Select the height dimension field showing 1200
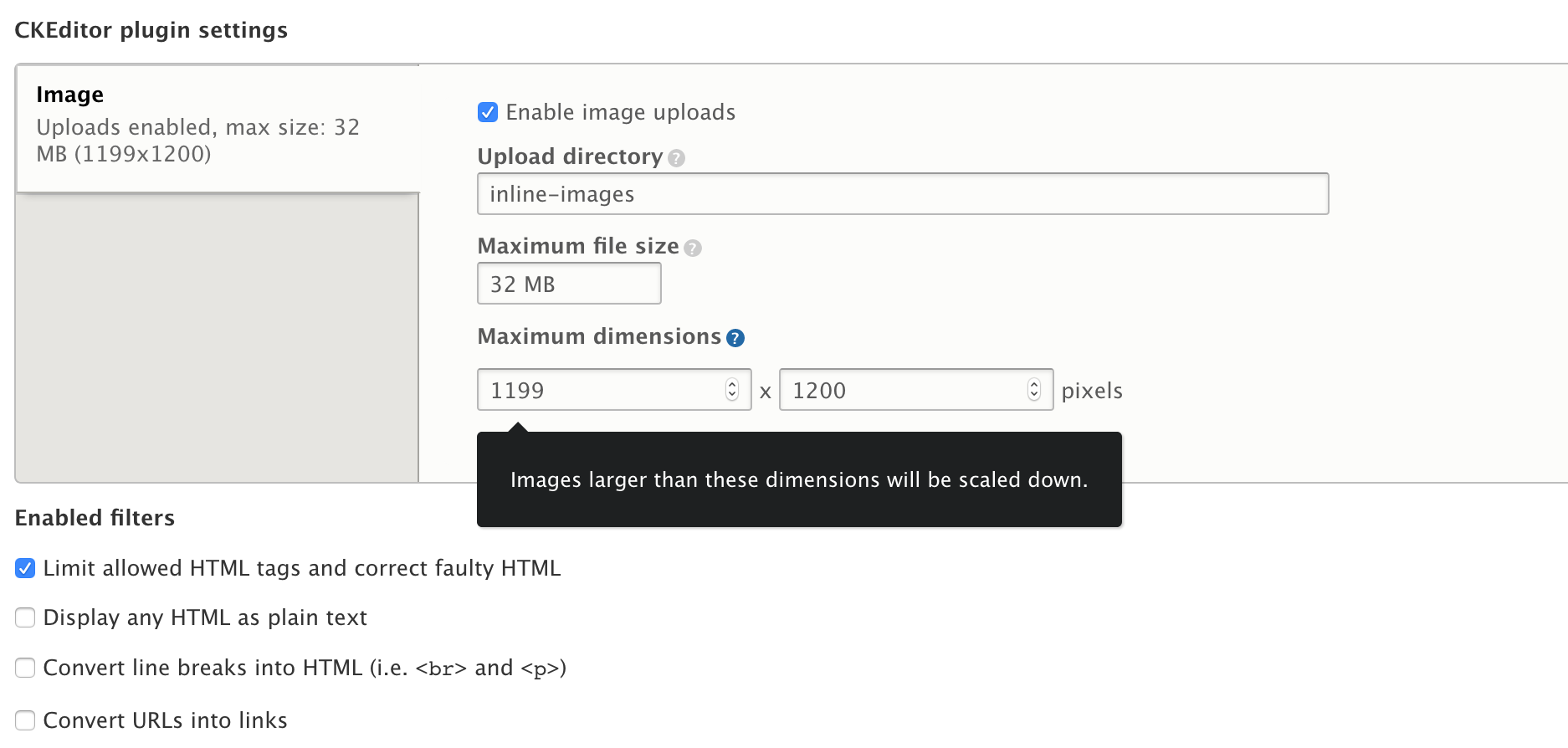The image size is (1568, 748). [x=904, y=389]
